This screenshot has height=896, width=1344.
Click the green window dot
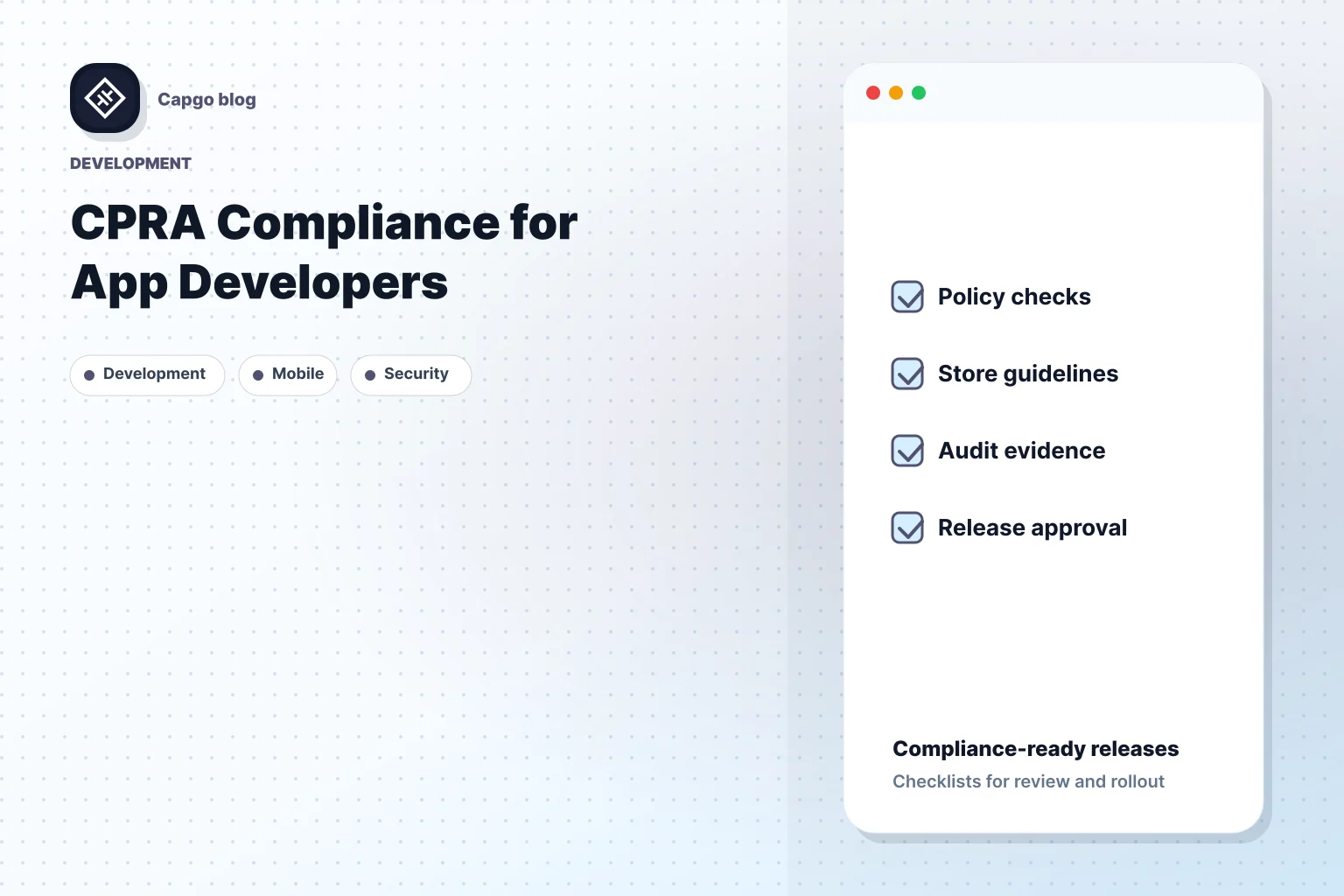click(919, 93)
